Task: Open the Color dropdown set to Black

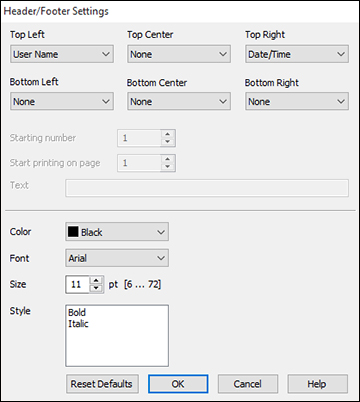Action: tap(117, 232)
